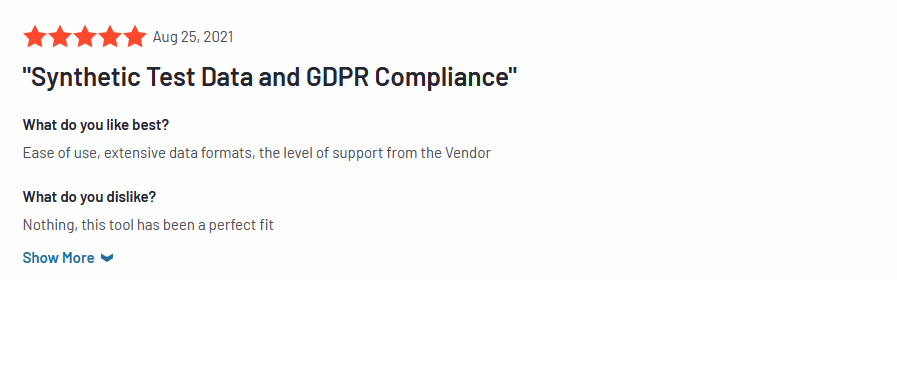Click the "What do you like best?" heading
897x387 pixels.
96,125
